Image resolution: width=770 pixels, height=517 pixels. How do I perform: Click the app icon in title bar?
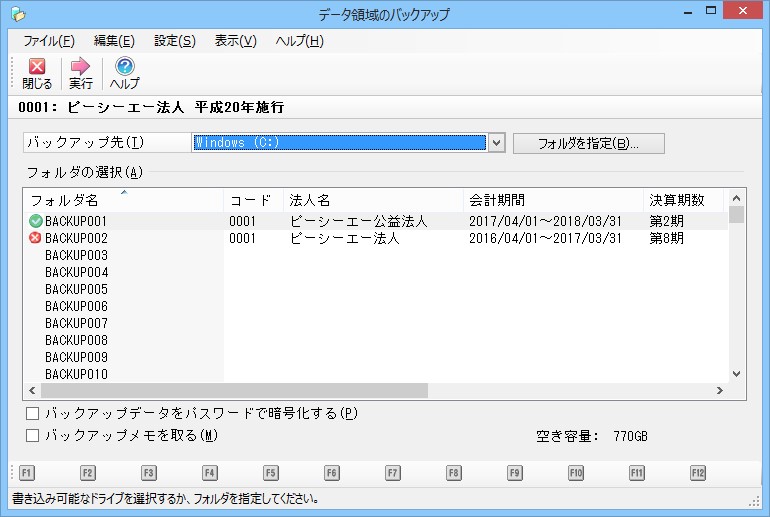[18, 14]
